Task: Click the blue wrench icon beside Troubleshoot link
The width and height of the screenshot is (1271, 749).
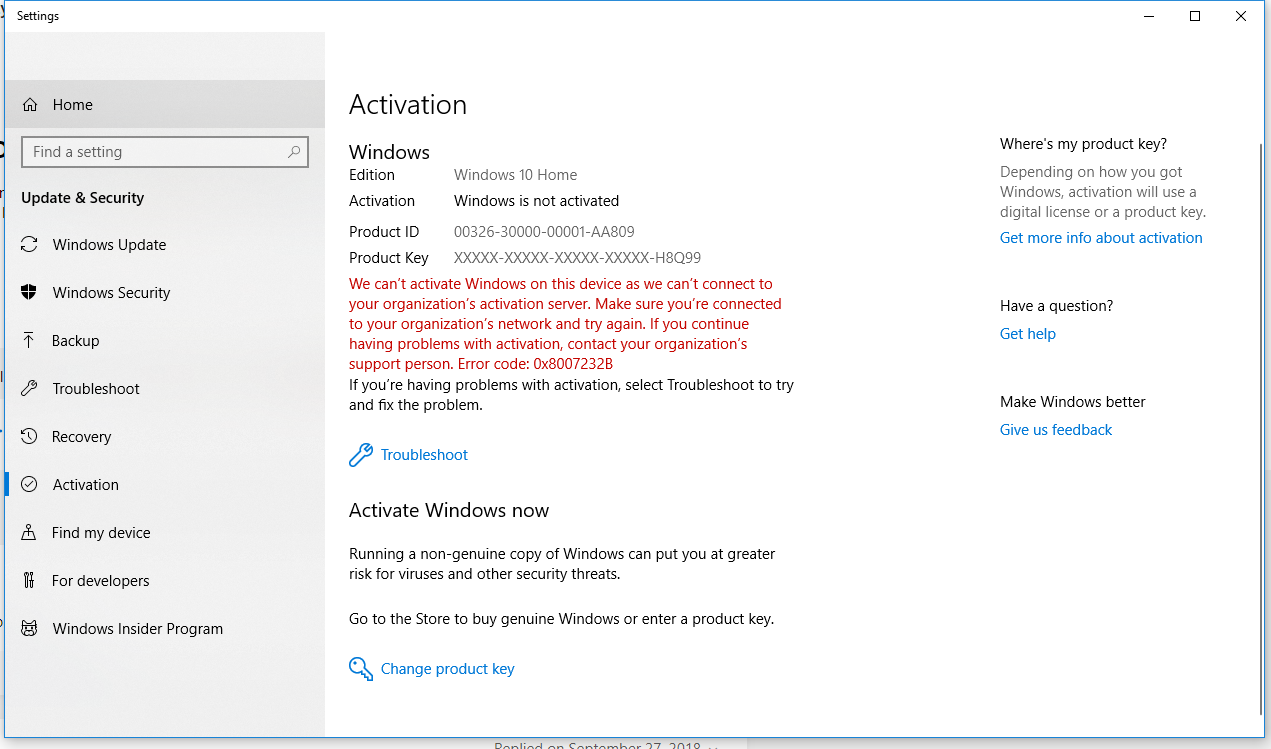Action: 361,455
